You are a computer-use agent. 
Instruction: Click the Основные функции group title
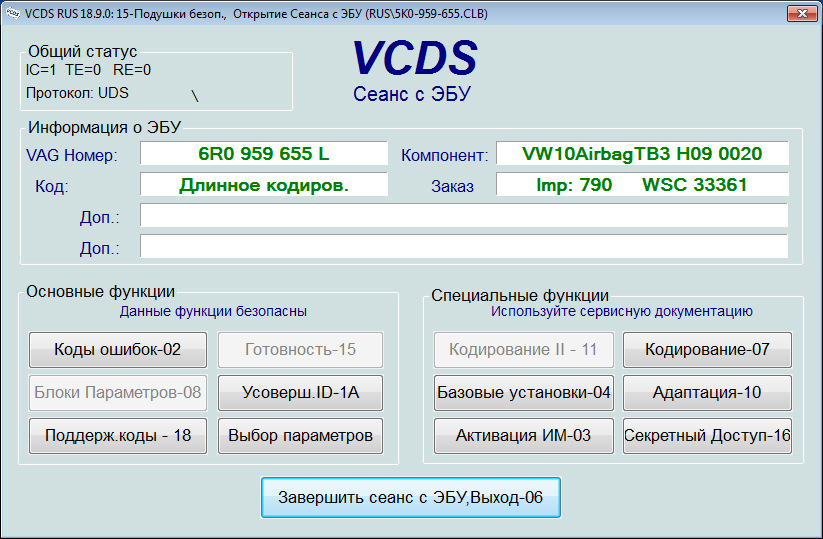(x=100, y=291)
